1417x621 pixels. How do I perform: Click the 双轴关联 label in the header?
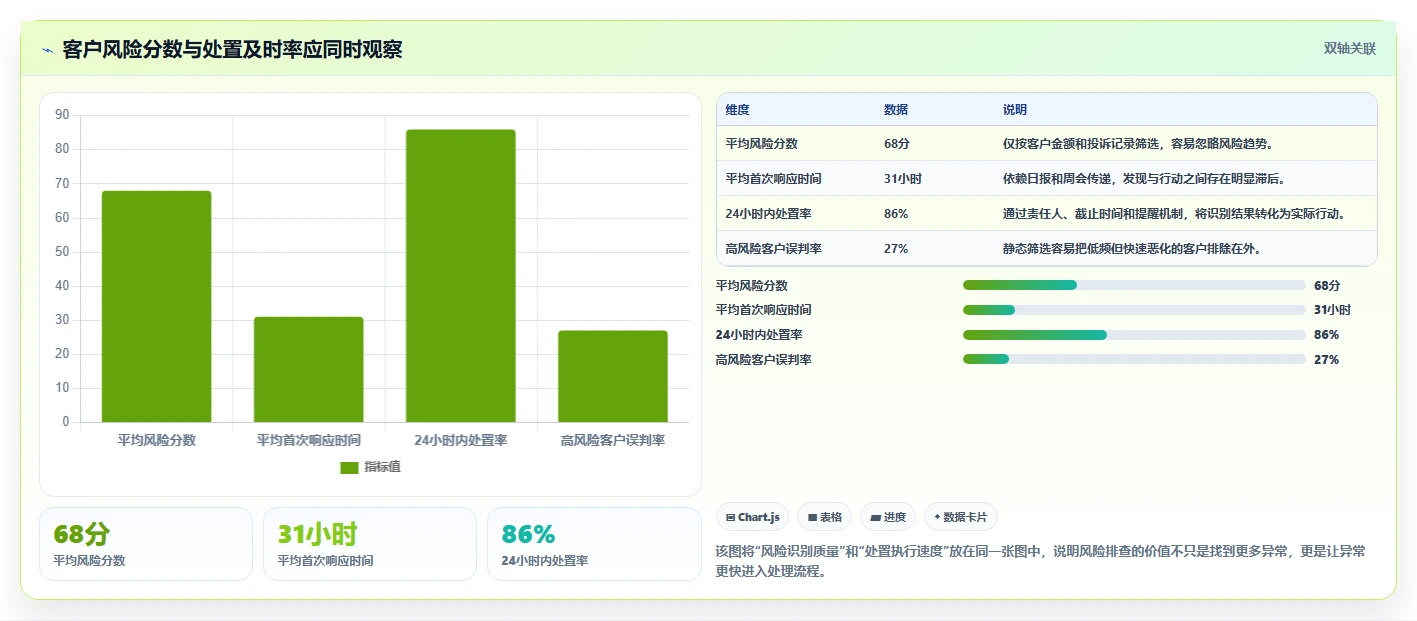click(1350, 48)
